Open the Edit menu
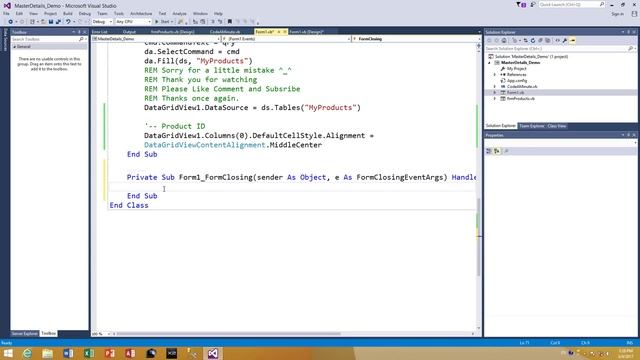This screenshot has height=360, width=640. (x=19, y=13)
